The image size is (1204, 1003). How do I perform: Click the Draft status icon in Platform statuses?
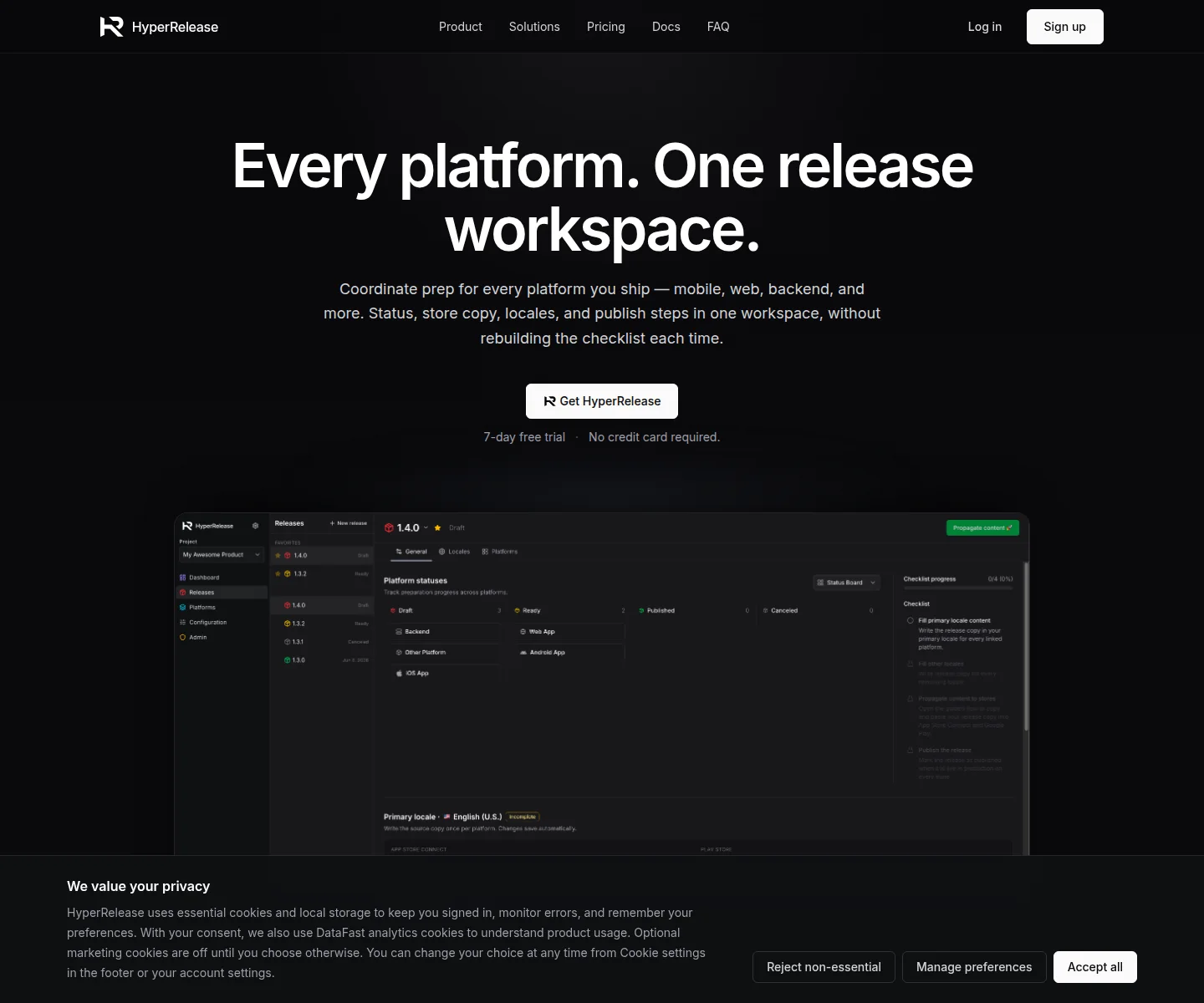pos(393,611)
